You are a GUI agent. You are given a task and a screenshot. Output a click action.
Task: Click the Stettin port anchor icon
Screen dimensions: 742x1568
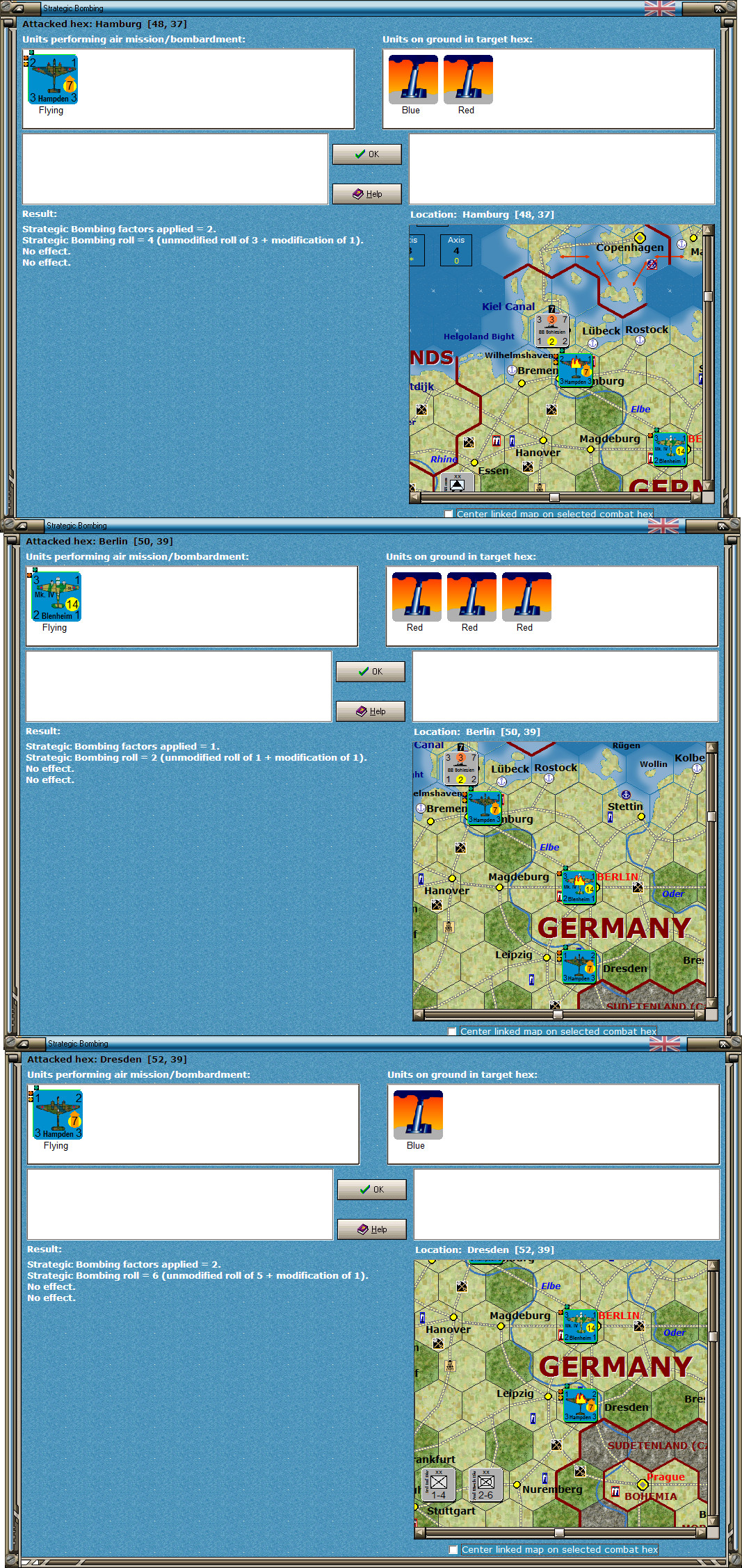pyautogui.click(x=625, y=795)
